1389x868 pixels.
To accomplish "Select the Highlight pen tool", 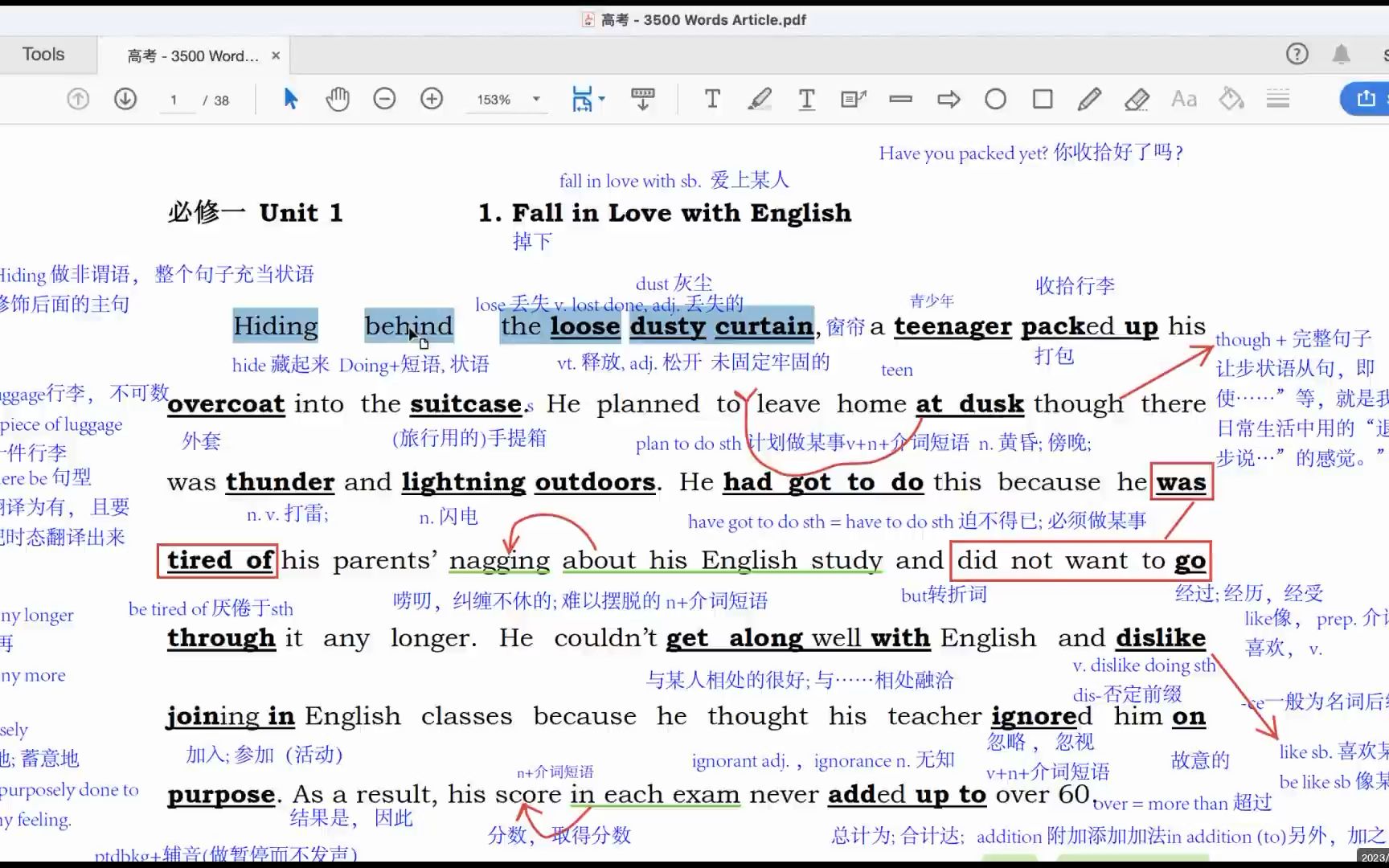I will (x=760, y=99).
